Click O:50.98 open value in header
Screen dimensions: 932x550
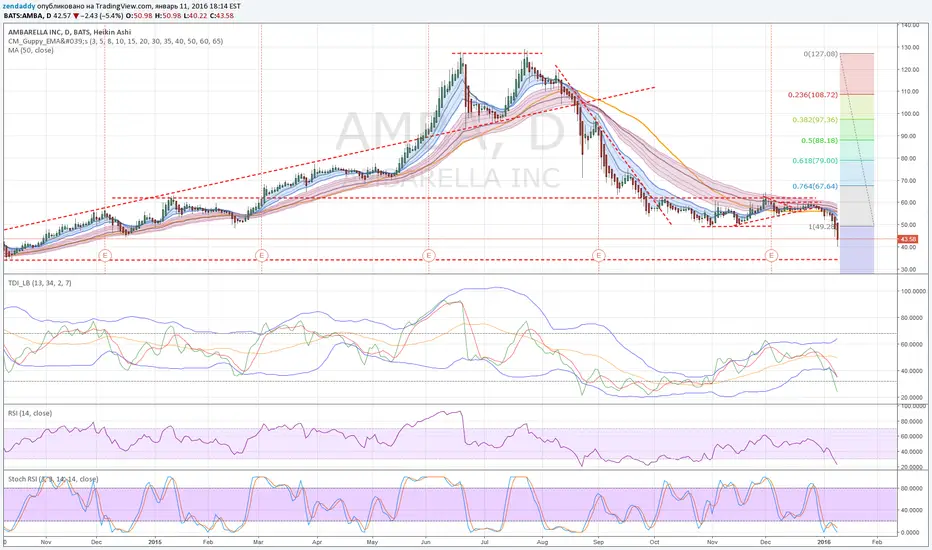pos(140,15)
